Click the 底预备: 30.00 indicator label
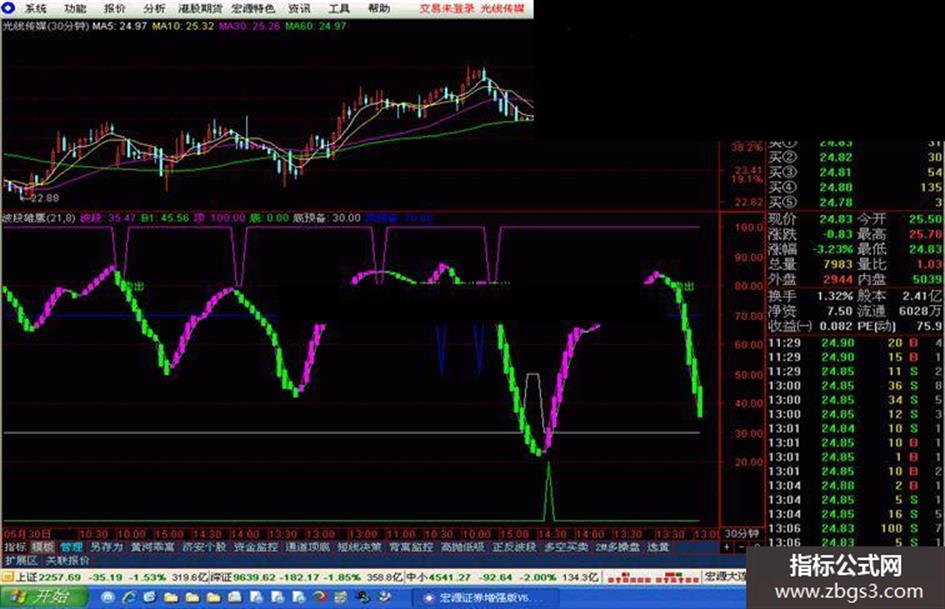 pyautogui.click(x=327, y=218)
